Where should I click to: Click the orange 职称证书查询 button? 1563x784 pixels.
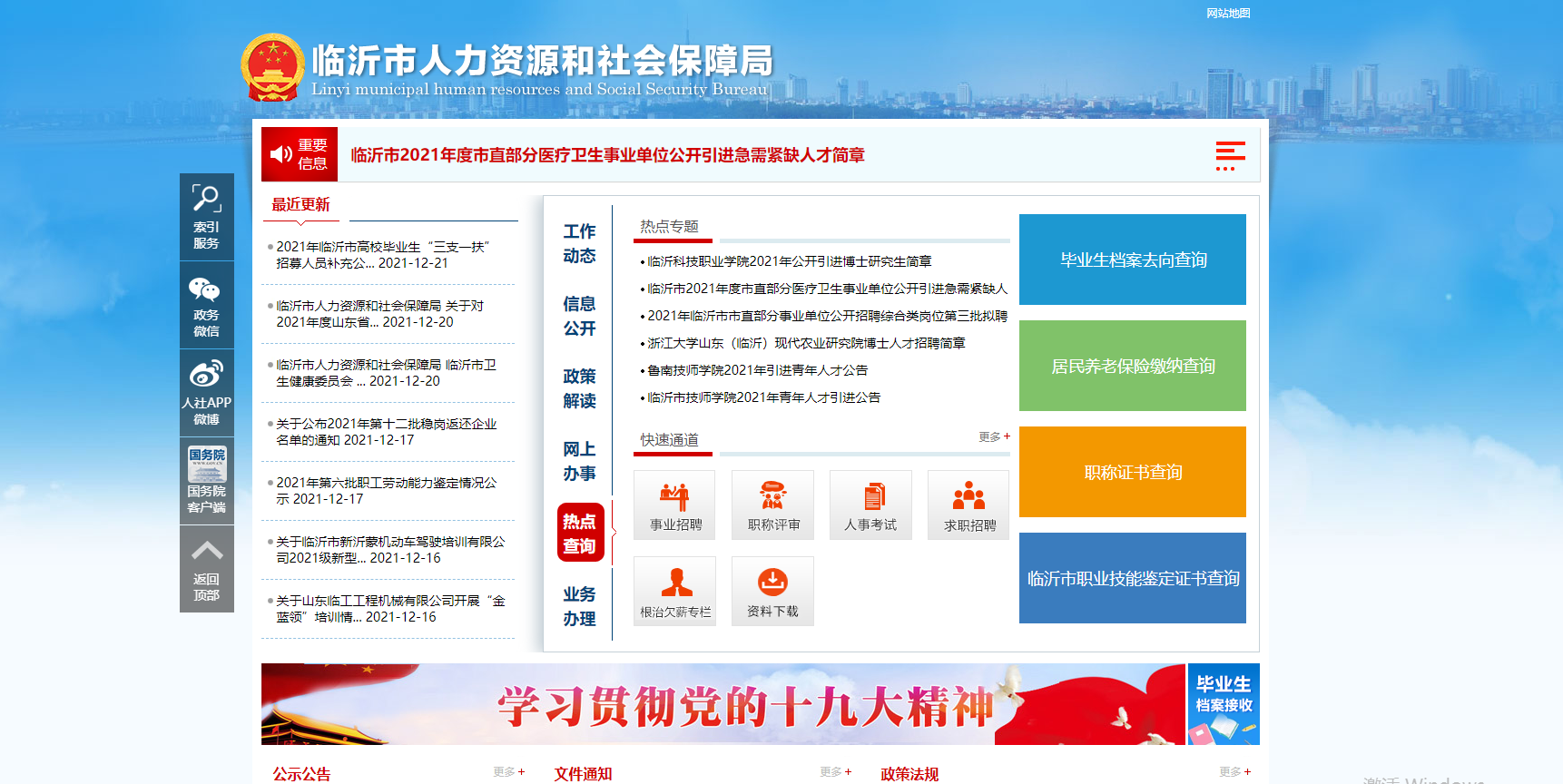tap(1133, 472)
